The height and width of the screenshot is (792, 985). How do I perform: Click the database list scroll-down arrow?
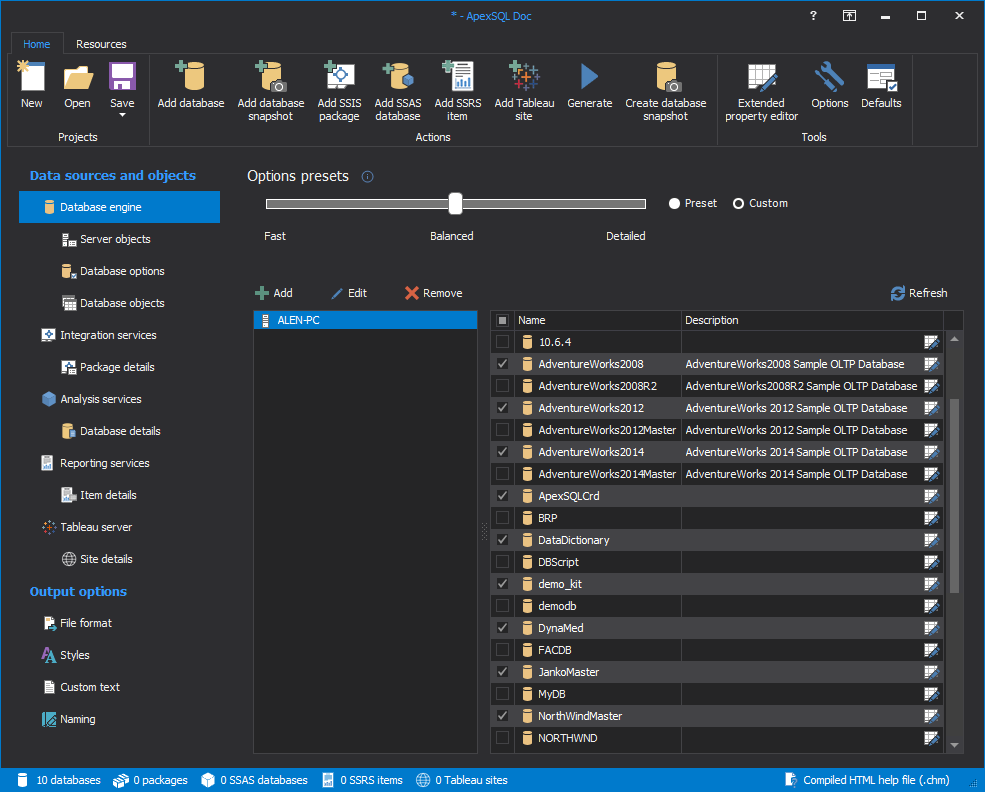tap(954, 746)
